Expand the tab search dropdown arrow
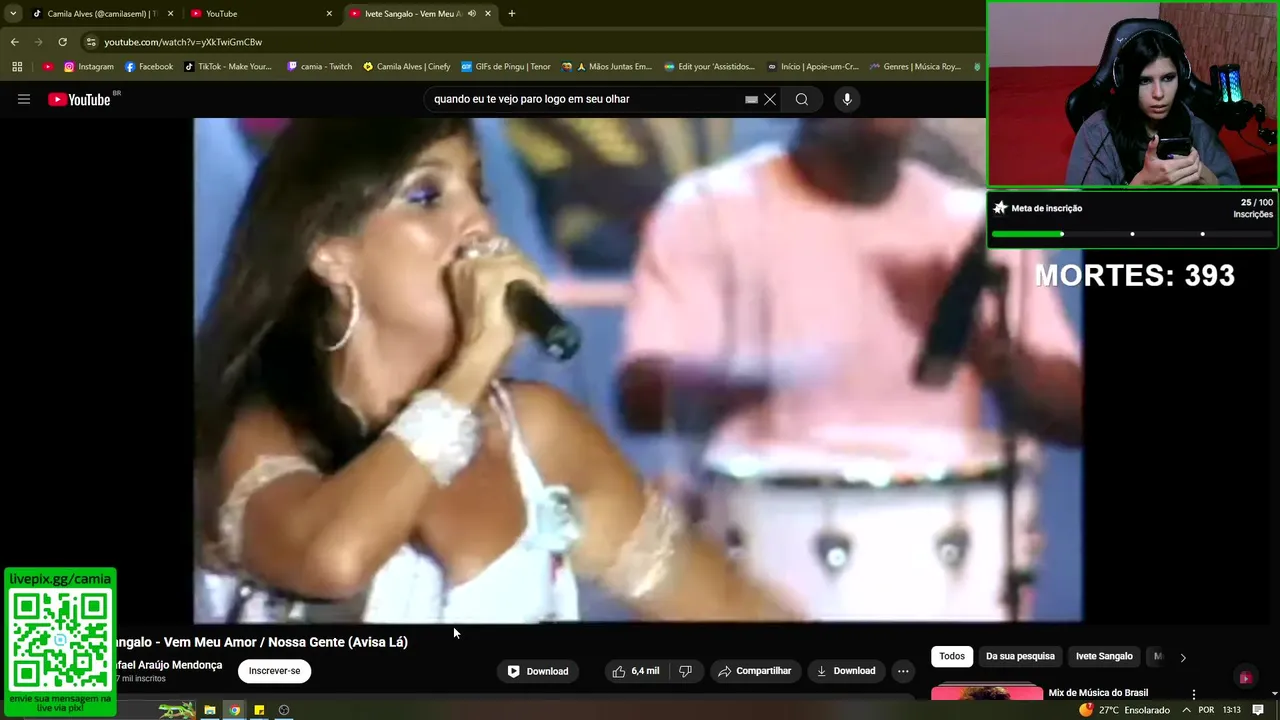The height and width of the screenshot is (720, 1280). (13, 14)
